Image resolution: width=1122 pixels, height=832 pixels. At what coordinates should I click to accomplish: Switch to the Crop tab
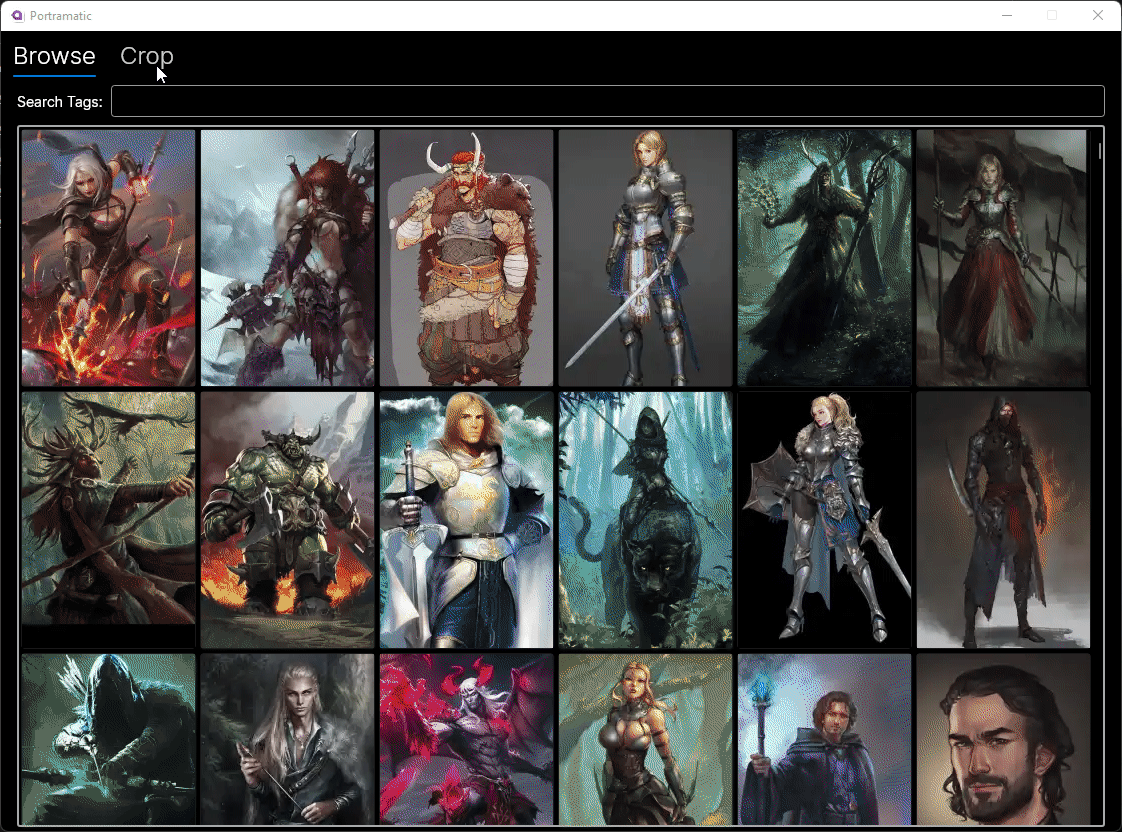147,56
